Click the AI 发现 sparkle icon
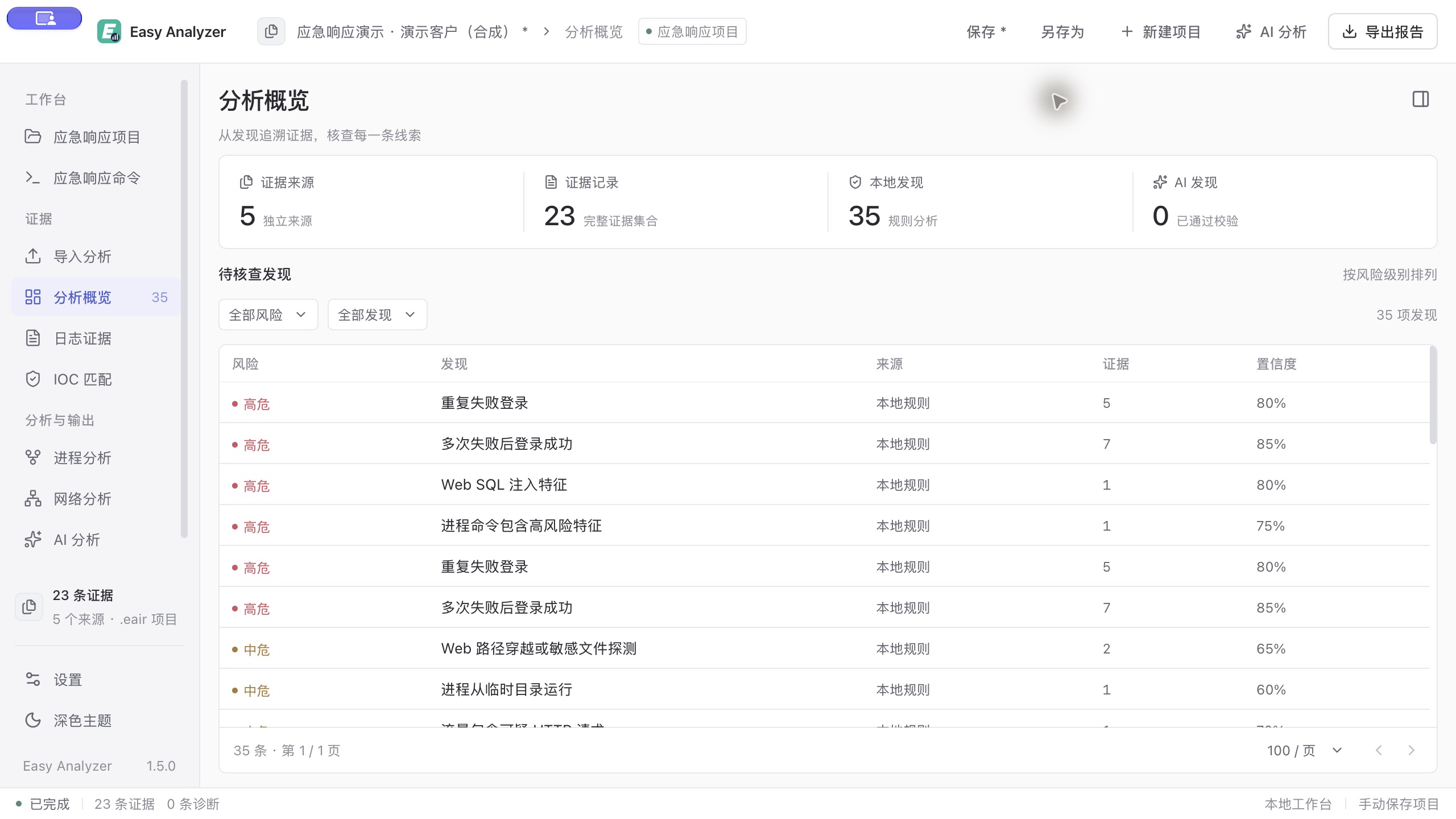 (1160, 182)
